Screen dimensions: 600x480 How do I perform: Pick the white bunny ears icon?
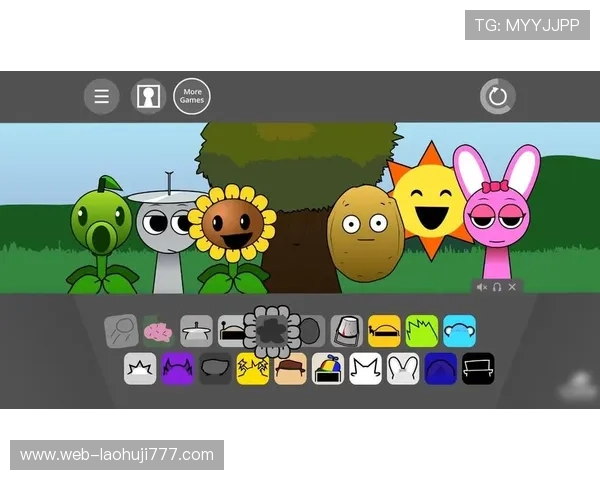coord(403,369)
